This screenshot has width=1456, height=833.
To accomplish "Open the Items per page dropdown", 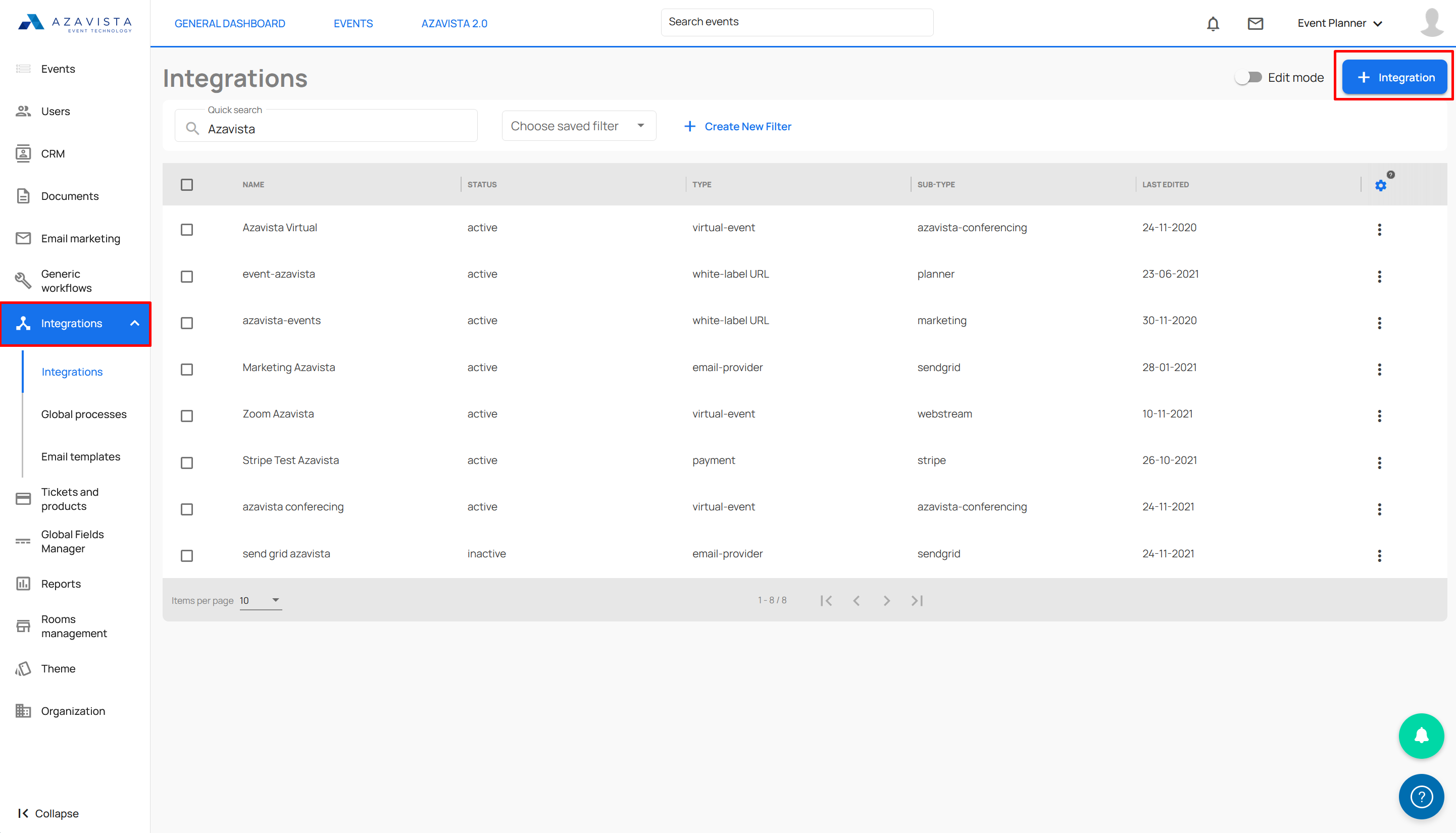I will [x=261, y=600].
